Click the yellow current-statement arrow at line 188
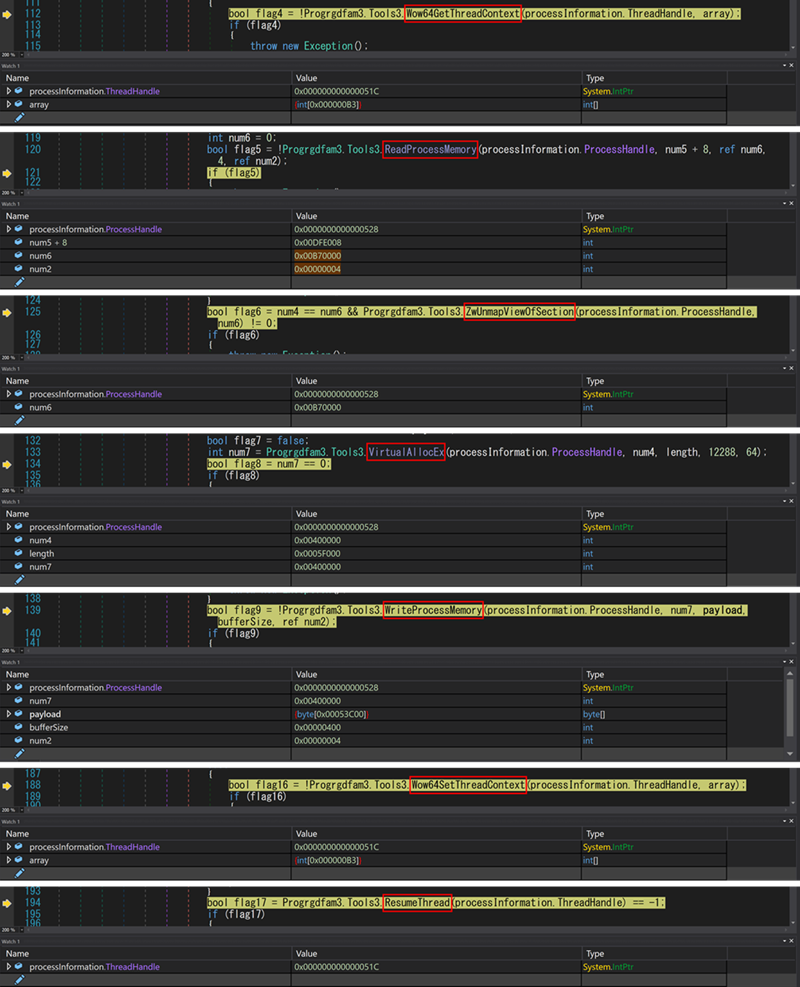 click(x=7, y=786)
